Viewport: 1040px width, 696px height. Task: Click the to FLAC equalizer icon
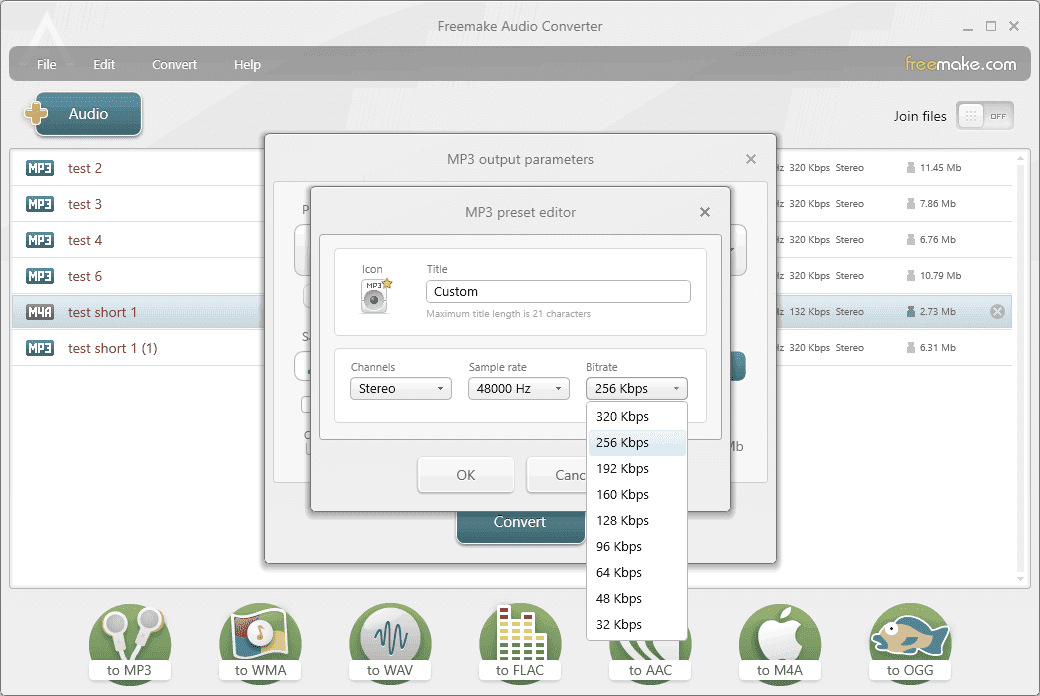point(520,642)
